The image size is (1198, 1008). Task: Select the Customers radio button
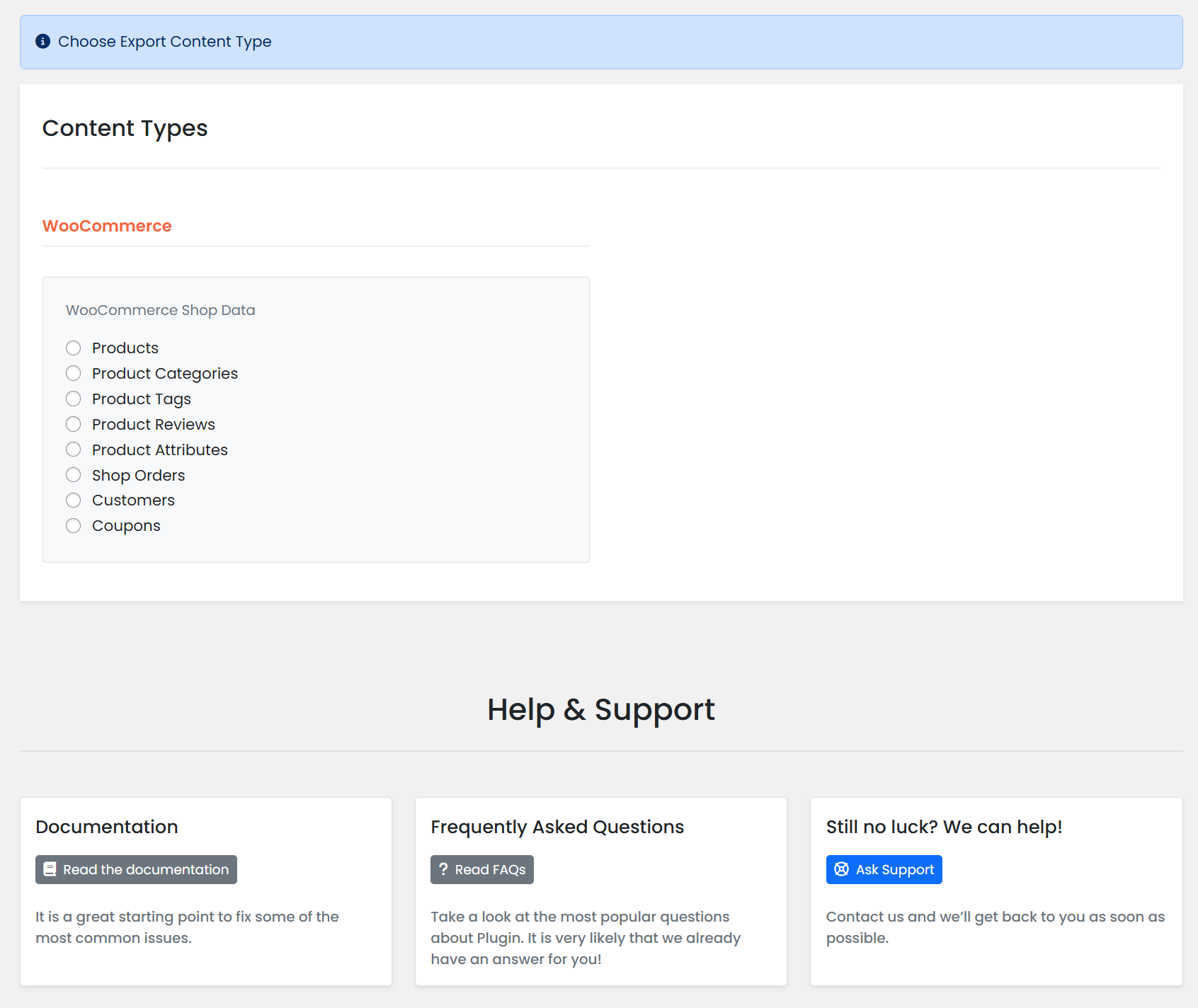(x=73, y=500)
